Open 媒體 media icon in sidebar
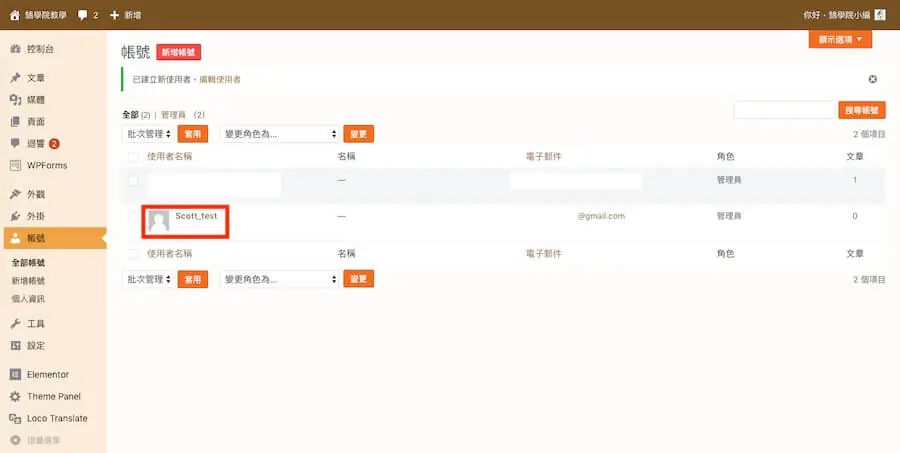This screenshot has height=453, width=900. 15,100
